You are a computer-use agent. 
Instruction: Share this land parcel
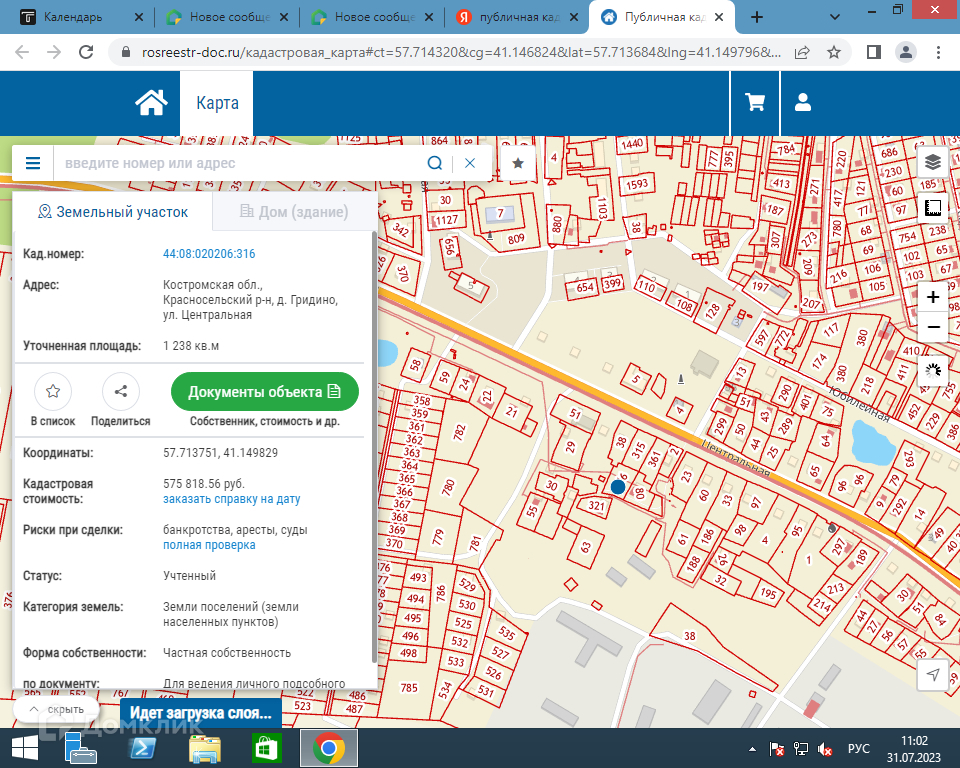pos(120,391)
